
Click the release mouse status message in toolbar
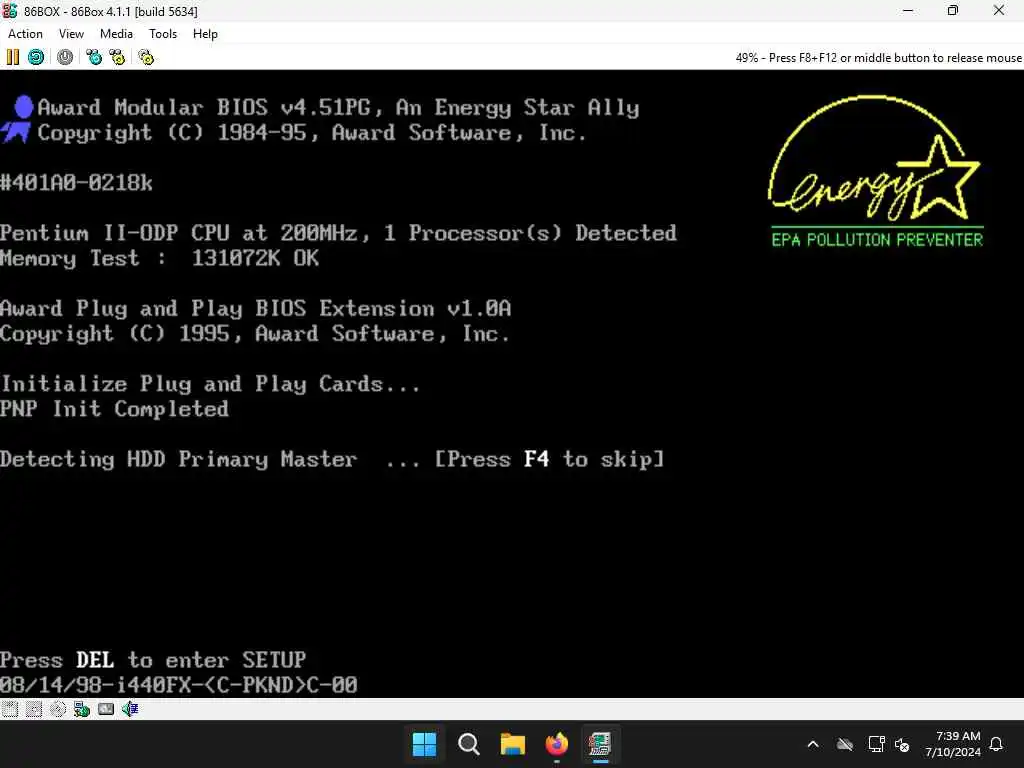[x=878, y=57]
